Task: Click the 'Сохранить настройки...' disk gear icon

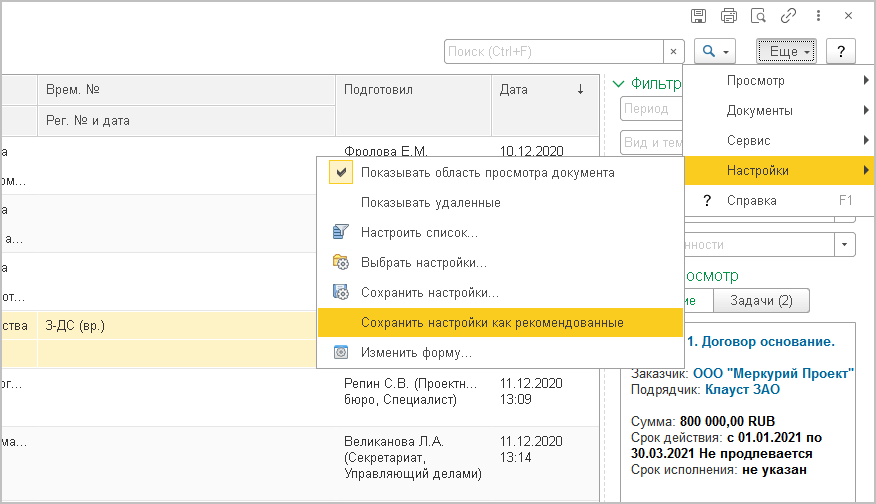Action: 340,293
